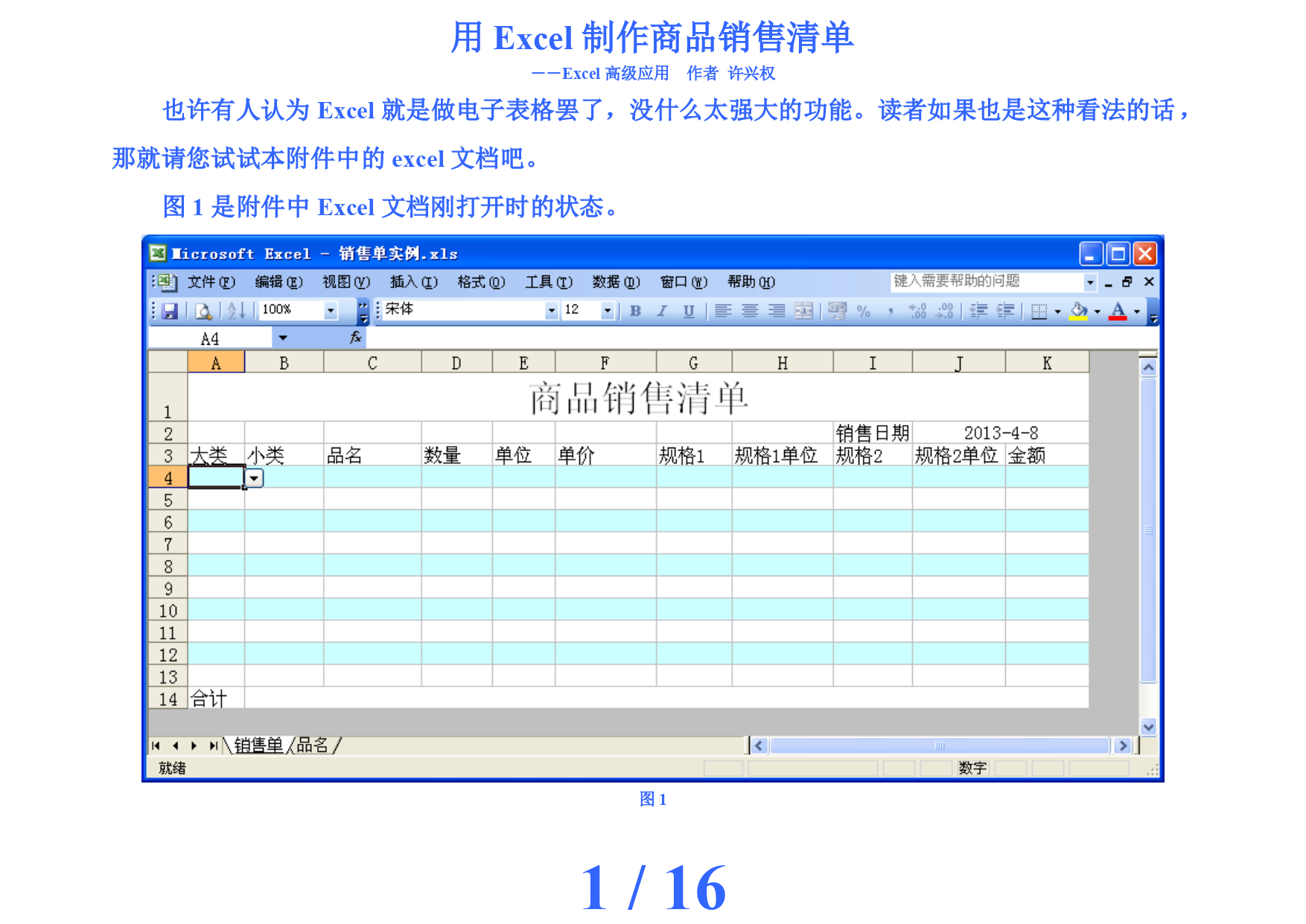Apply the red Font Color A
This screenshot has width=1306, height=924.
click(x=1118, y=310)
